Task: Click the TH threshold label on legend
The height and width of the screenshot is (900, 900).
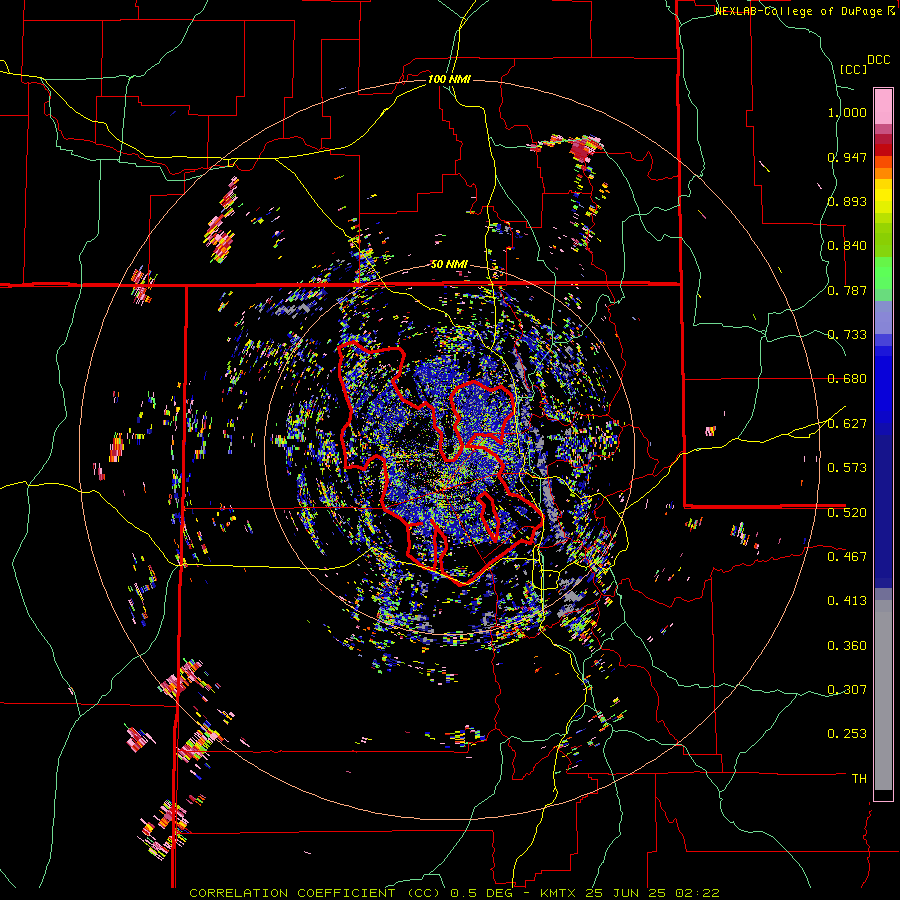Action: [x=859, y=778]
